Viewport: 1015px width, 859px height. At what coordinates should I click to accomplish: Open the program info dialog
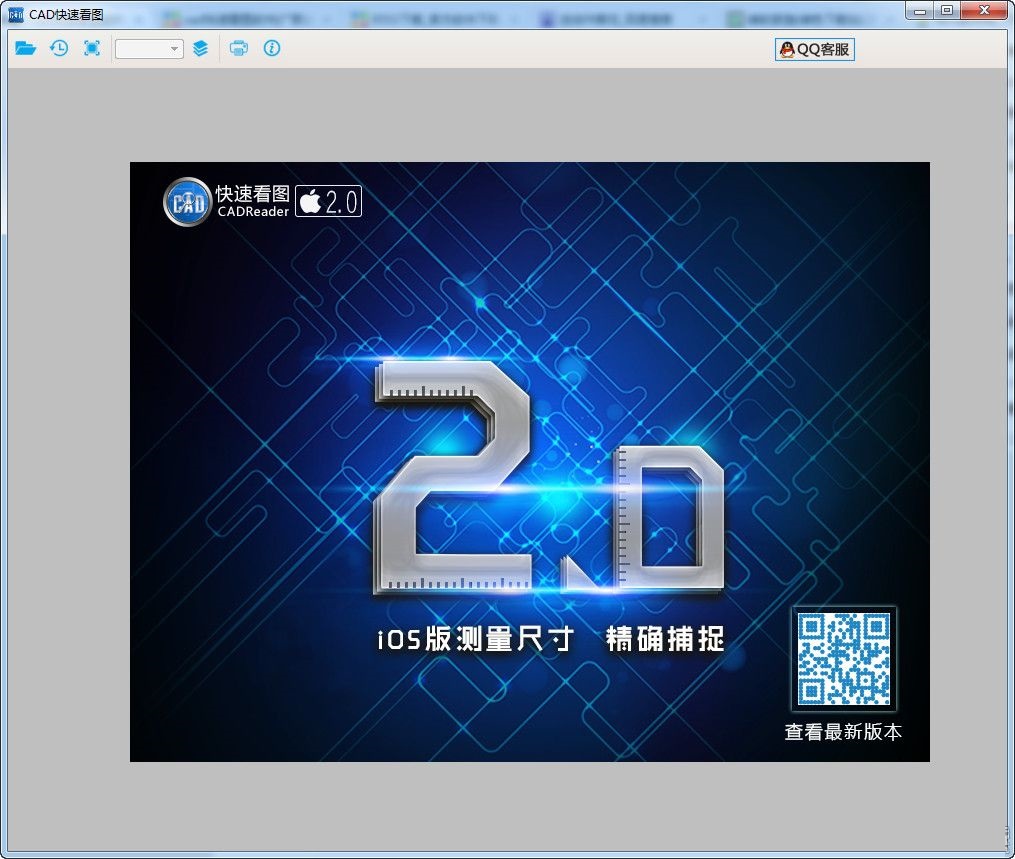pyautogui.click(x=271, y=48)
